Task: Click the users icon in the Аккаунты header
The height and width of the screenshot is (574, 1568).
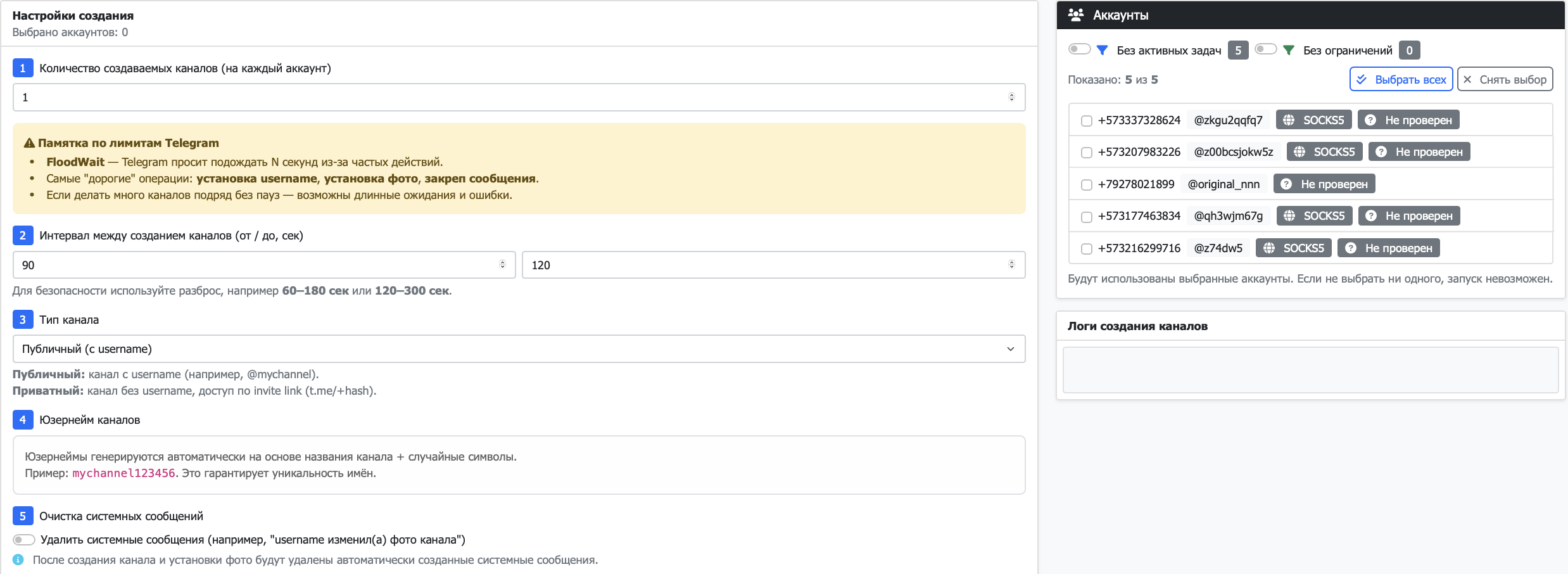Action: (x=1075, y=15)
